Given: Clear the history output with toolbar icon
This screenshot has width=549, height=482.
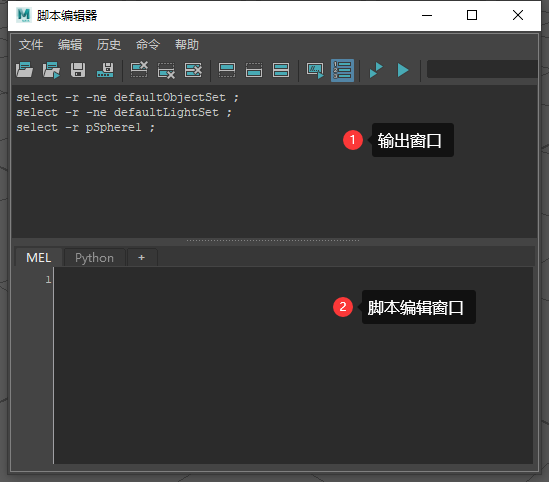Looking at the screenshot, I should tap(139, 70).
